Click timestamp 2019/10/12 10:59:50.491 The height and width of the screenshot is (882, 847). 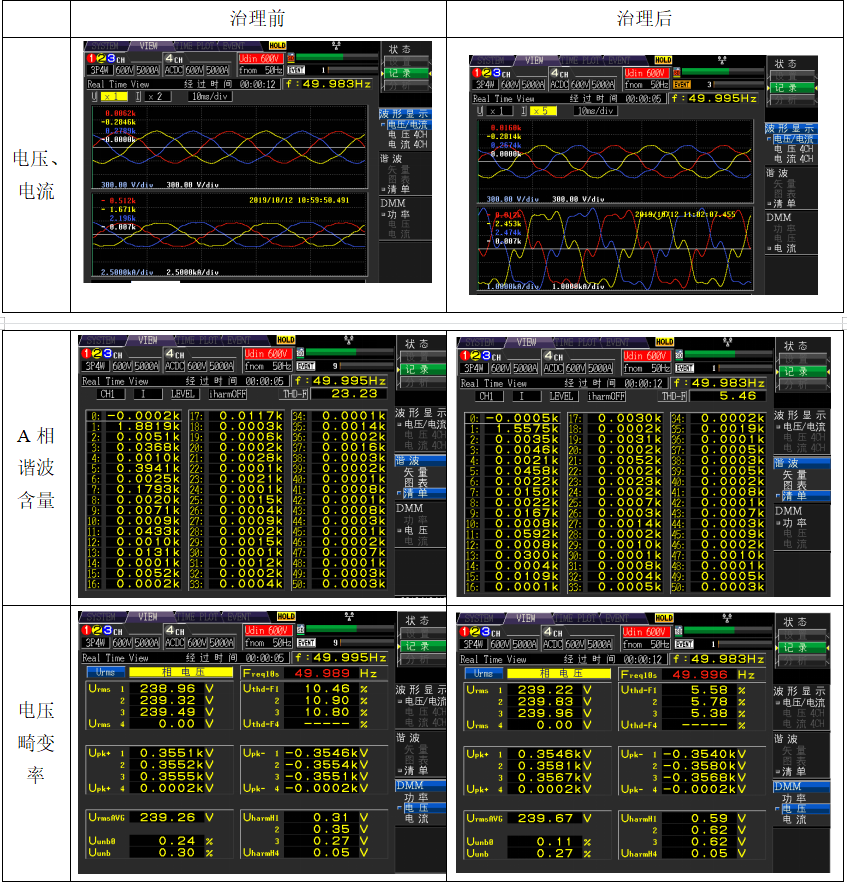tap(299, 200)
